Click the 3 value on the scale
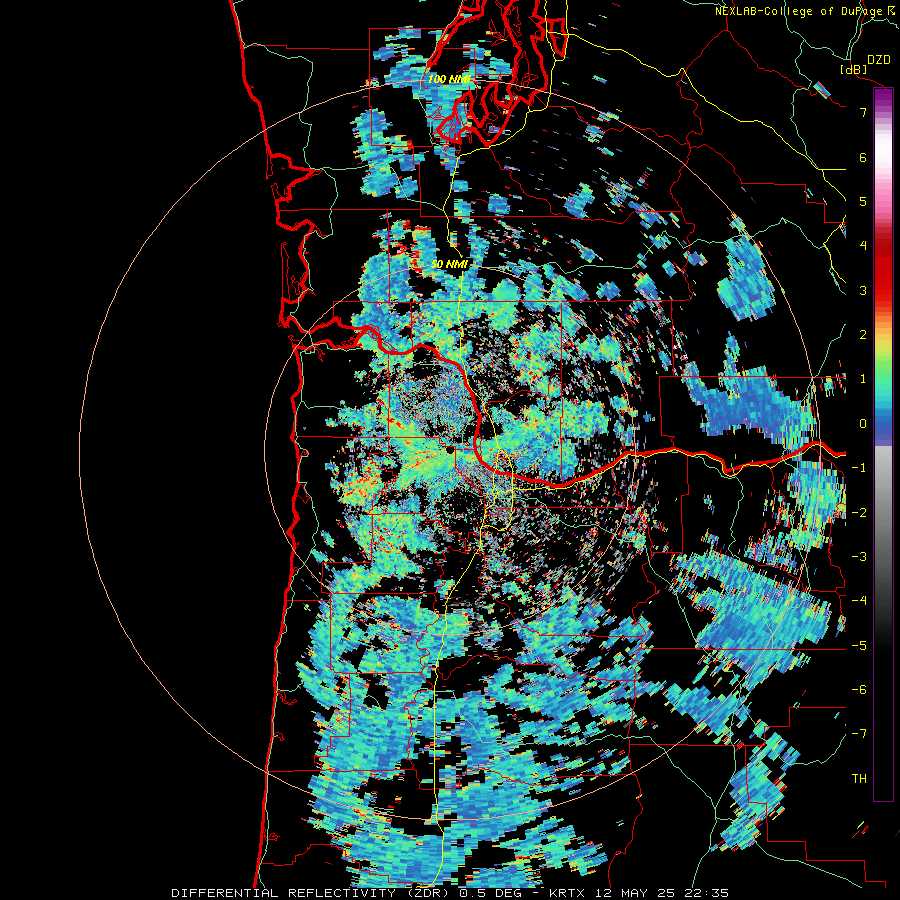900x900 pixels. [x=863, y=290]
